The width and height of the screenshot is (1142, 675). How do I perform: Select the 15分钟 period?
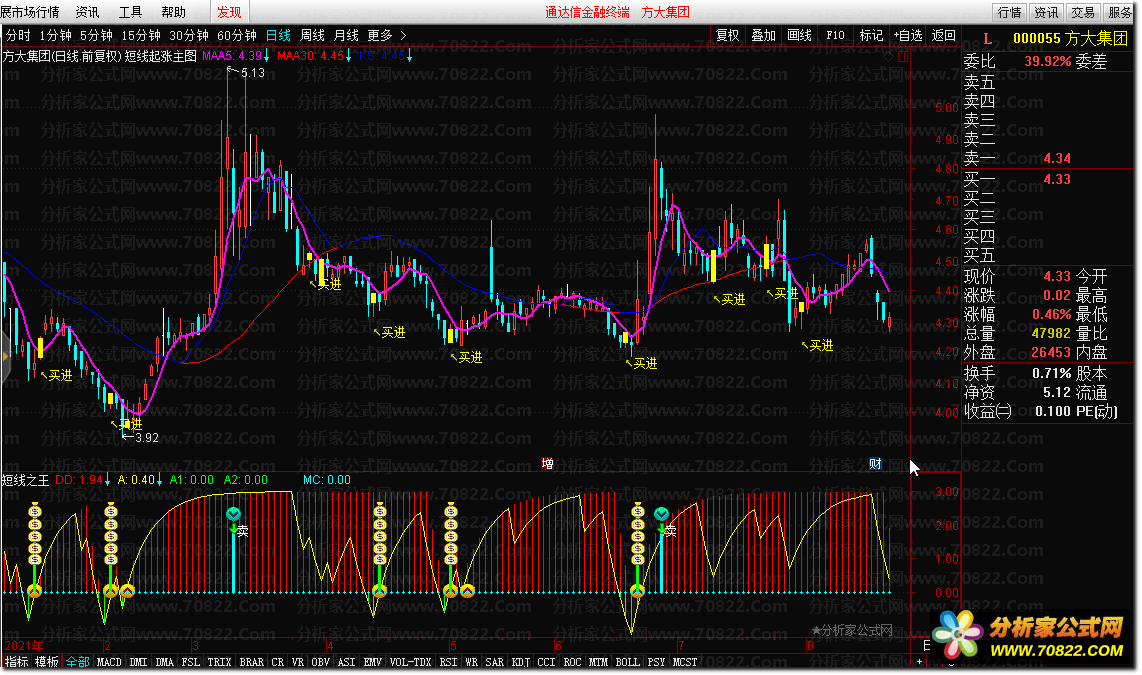[x=141, y=35]
